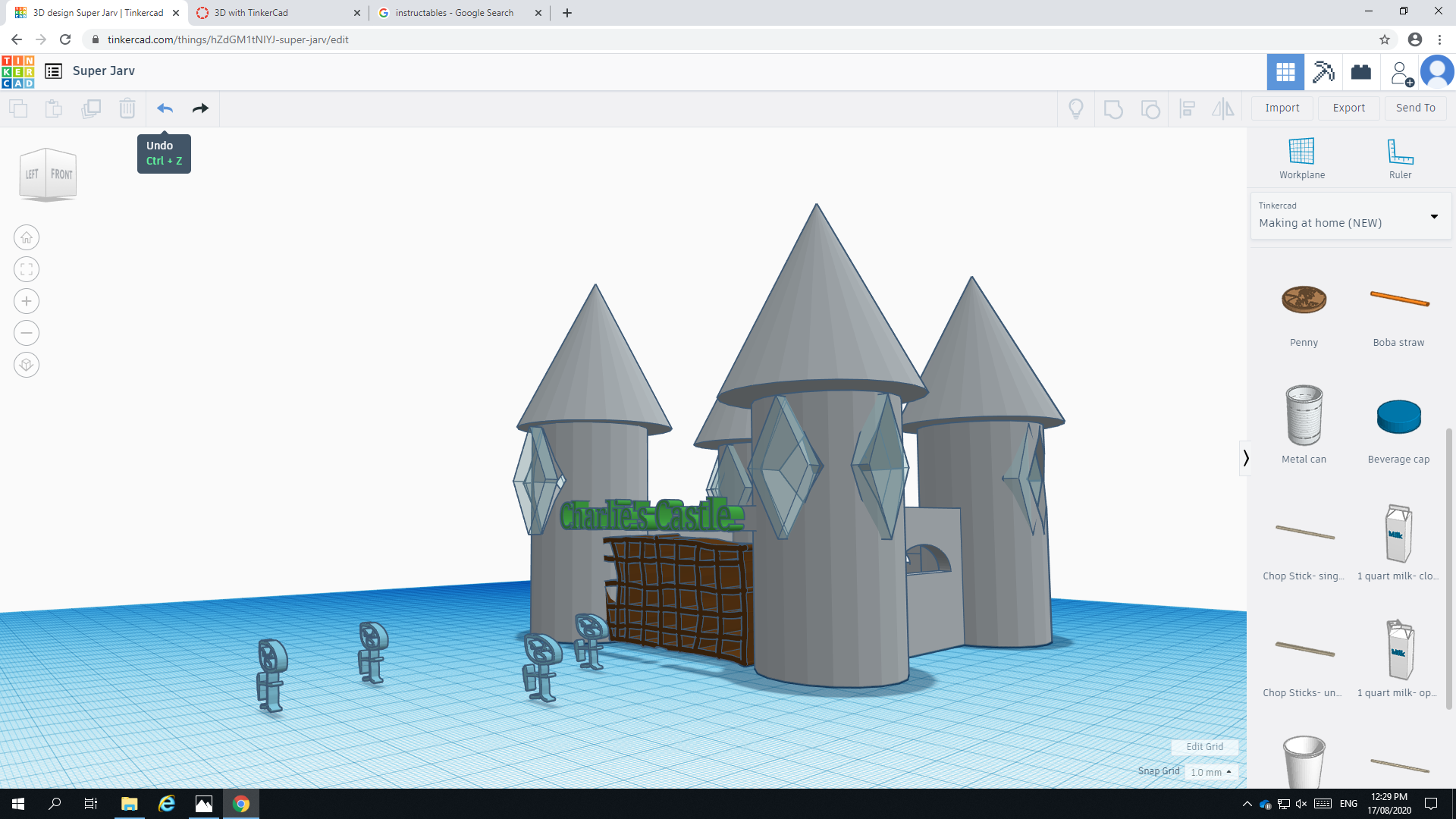
Task: Toggle orthographic perspective view cube icon
Action: coord(27,365)
